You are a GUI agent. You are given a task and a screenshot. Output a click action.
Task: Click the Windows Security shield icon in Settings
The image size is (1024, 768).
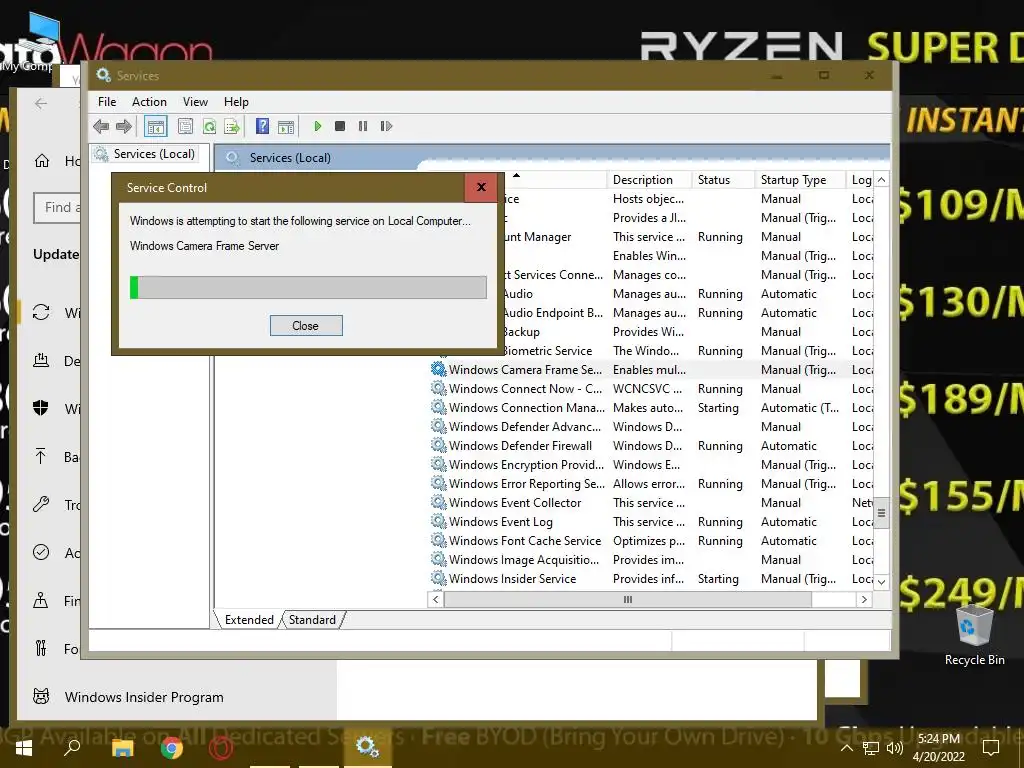point(40,408)
